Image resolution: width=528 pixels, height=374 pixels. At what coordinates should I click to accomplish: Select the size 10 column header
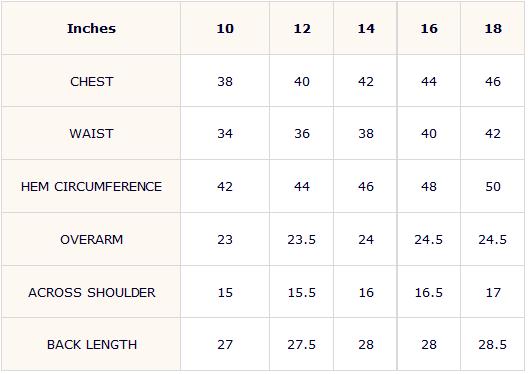[225, 29]
